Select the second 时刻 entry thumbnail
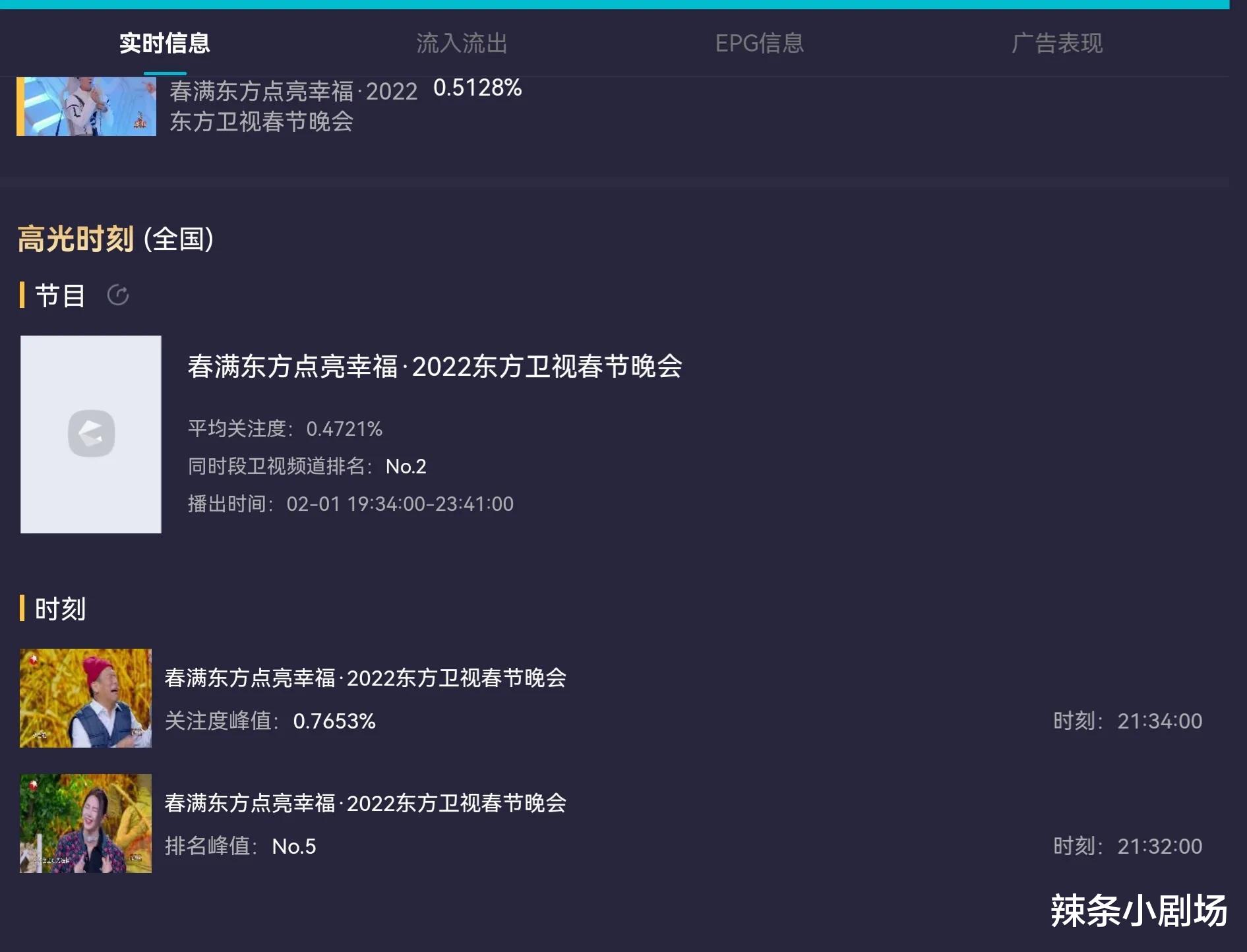The image size is (1247, 952). coord(86,823)
